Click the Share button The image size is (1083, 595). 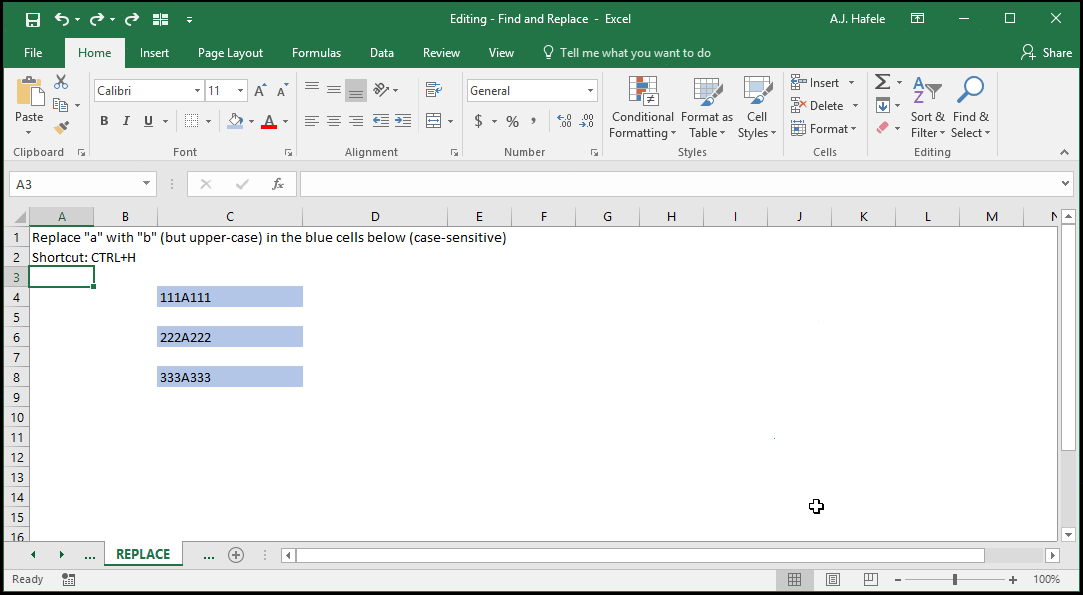[1046, 53]
